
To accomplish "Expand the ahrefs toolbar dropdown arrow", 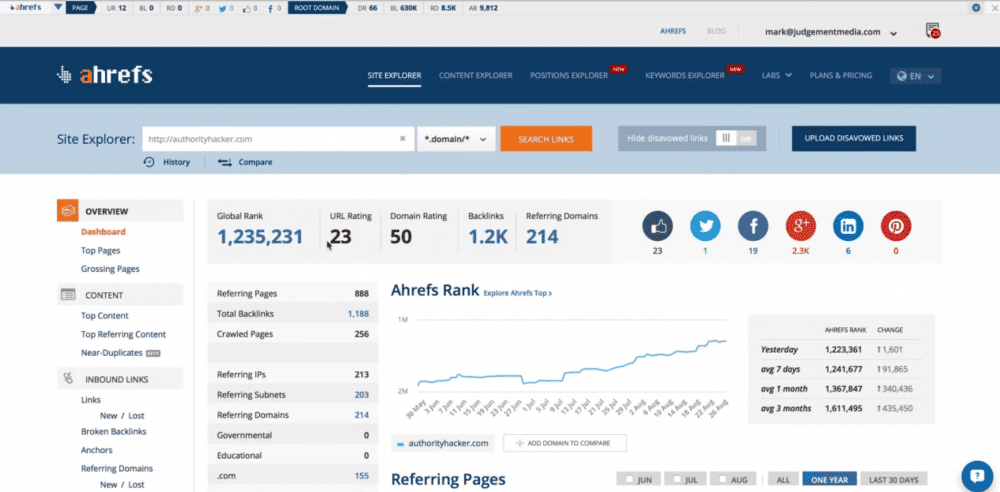I will (57, 8).
